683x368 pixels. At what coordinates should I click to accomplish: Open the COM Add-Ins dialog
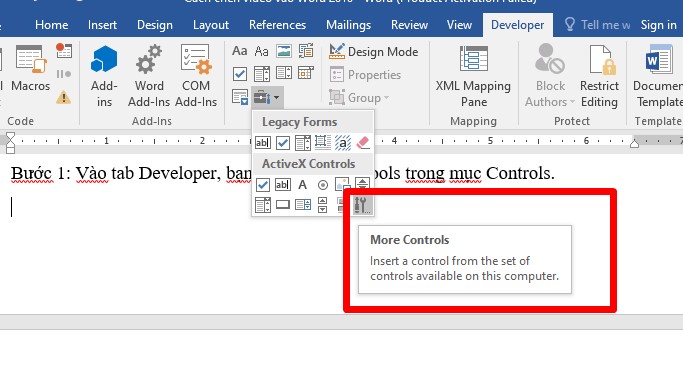pos(196,75)
